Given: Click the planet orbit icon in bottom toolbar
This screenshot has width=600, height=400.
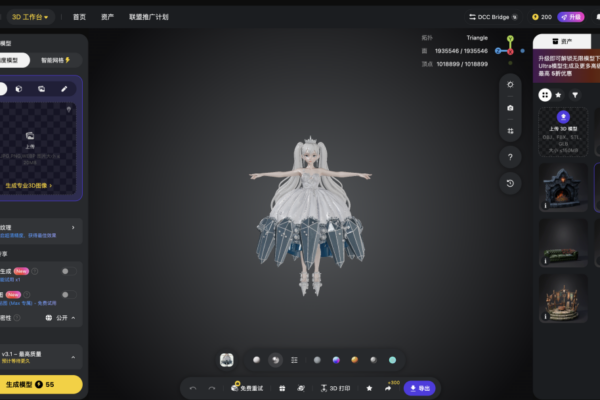Looking at the screenshot, I should pos(301,388).
